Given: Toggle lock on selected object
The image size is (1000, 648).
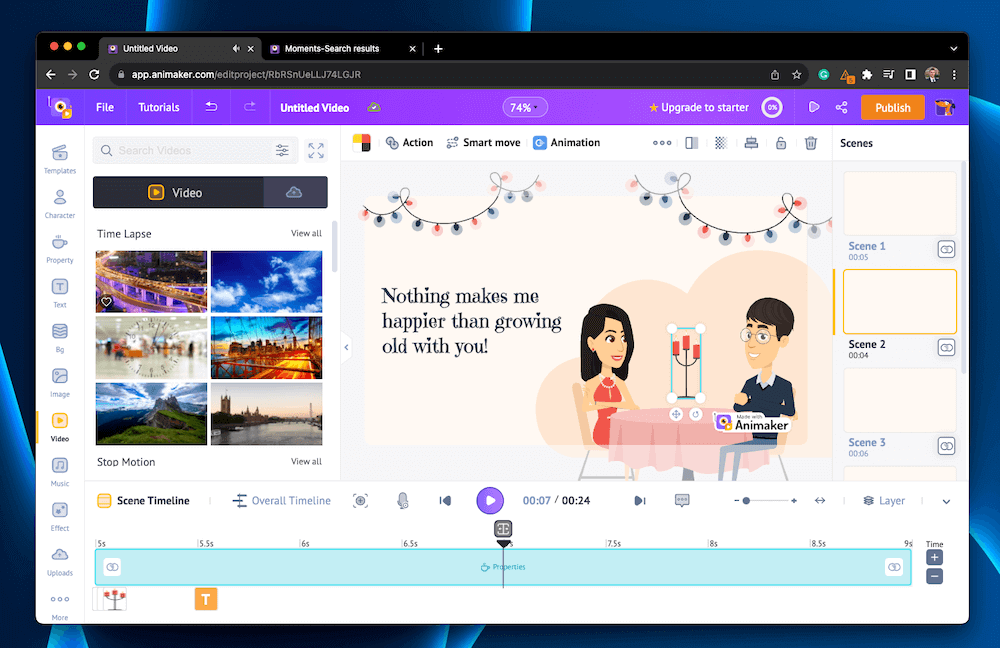Looking at the screenshot, I should point(781,143).
